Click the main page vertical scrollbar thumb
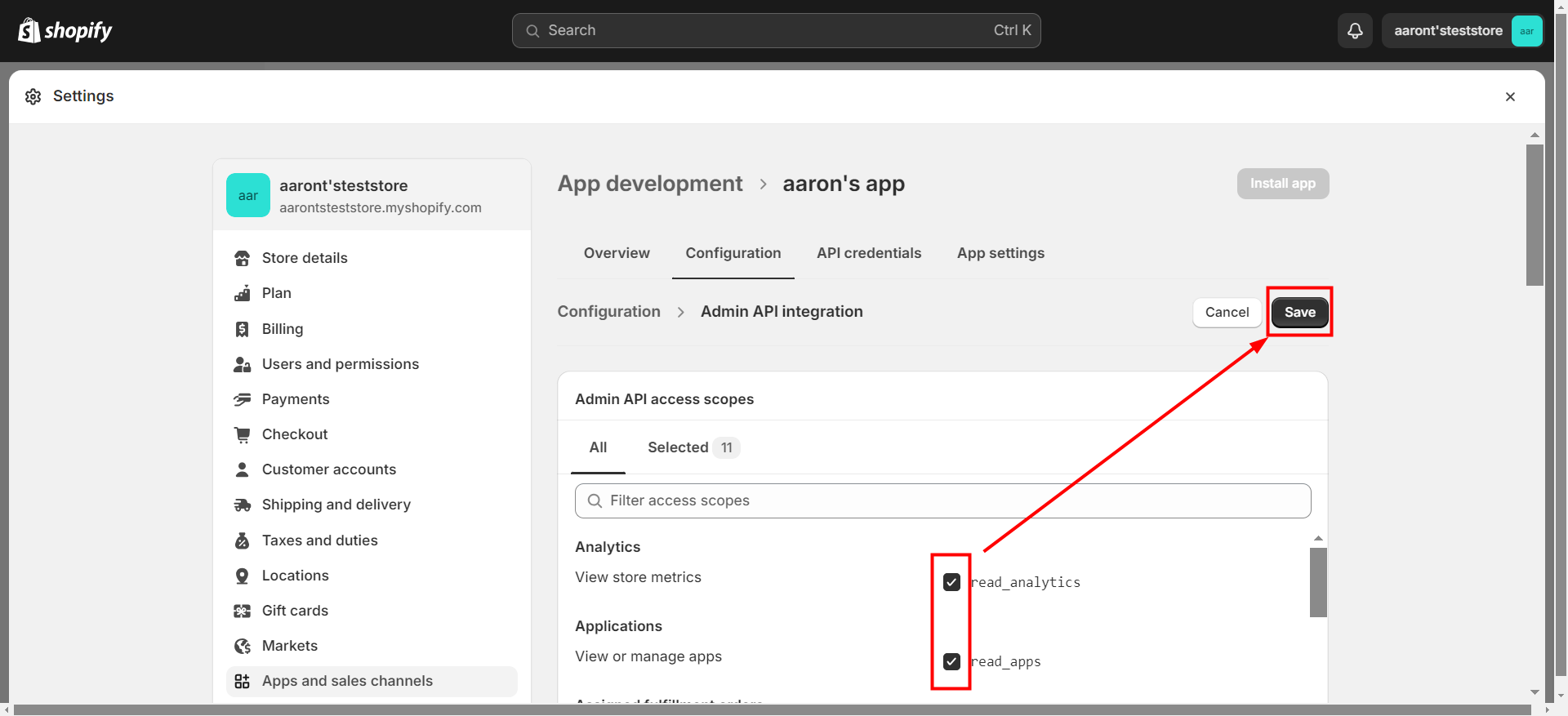 point(1535,215)
